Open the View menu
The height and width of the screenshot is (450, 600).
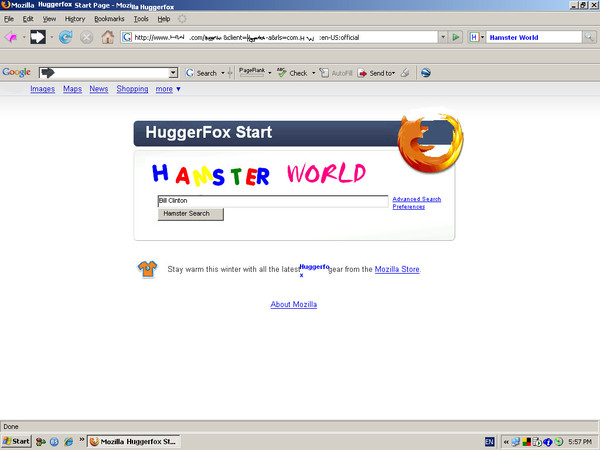pyautogui.click(x=49, y=19)
